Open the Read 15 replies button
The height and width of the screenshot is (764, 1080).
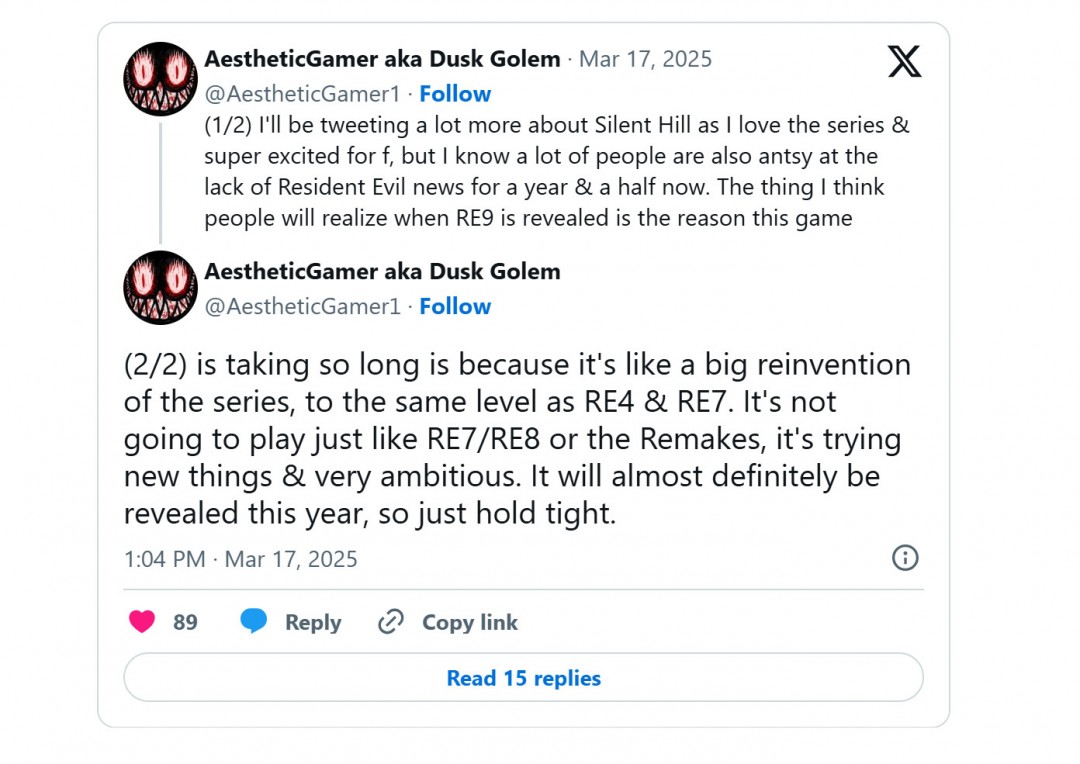pos(523,678)
